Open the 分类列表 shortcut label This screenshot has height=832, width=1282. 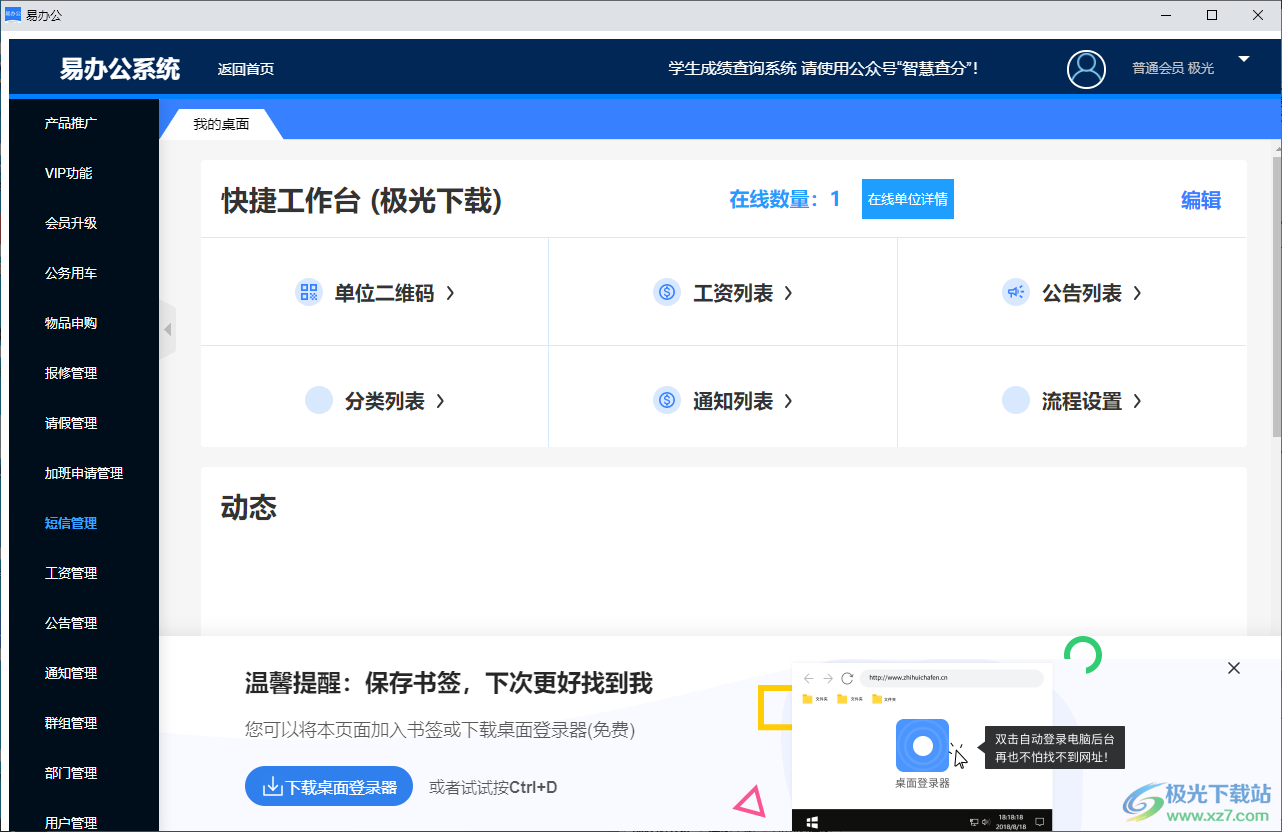point(385,401)
